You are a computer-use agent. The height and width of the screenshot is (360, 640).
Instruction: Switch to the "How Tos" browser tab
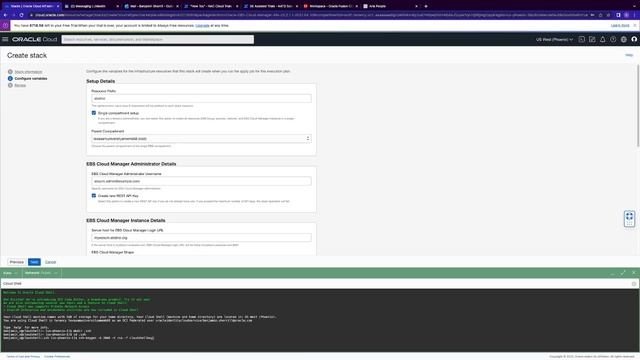(x=211, y=6)
